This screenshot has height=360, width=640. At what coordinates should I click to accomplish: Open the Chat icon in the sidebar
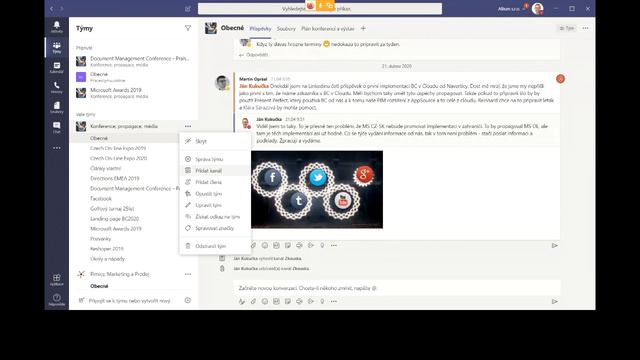(x=57, y=127)
